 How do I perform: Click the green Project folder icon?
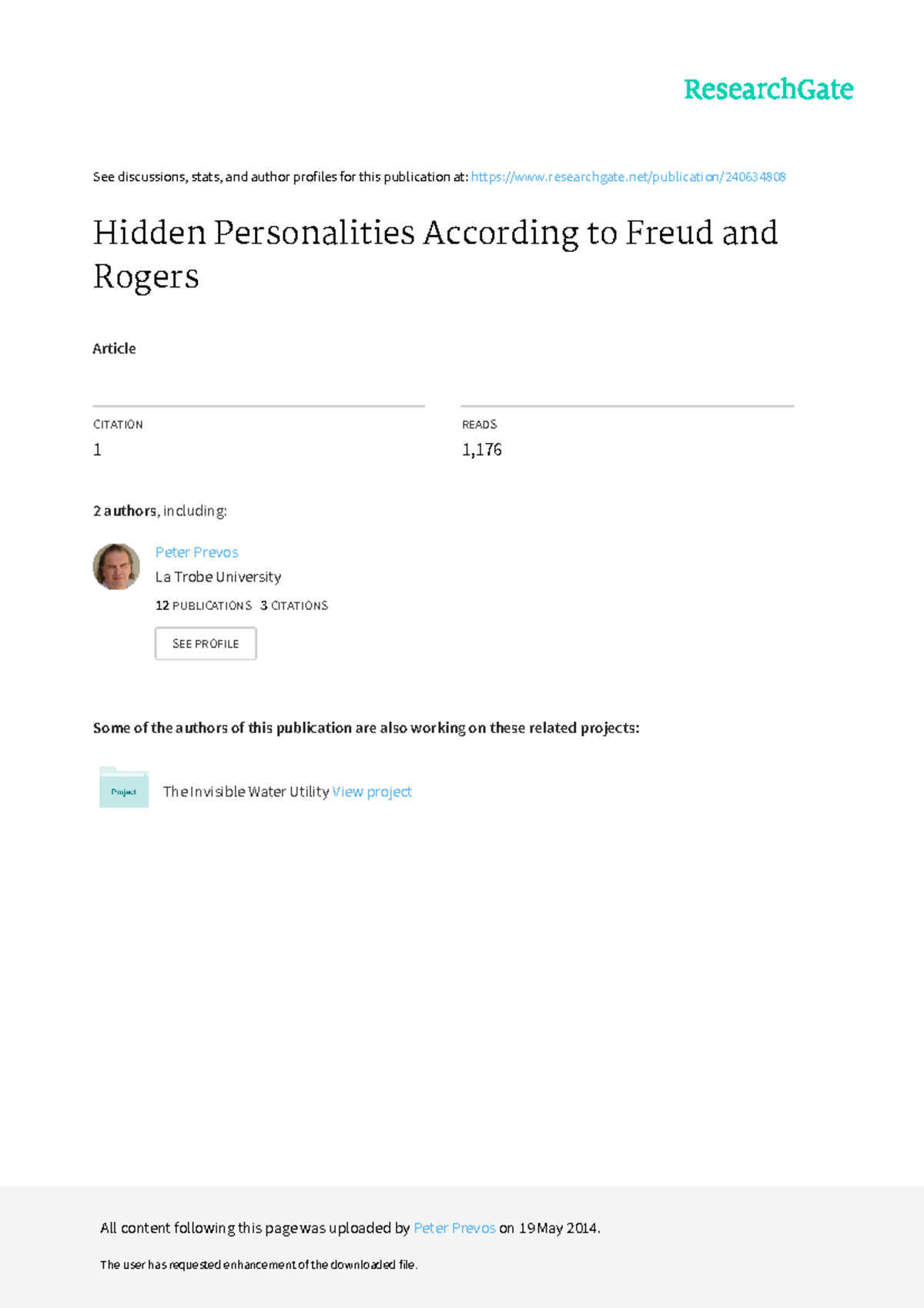pyautogui.click(x=124, y=788)
